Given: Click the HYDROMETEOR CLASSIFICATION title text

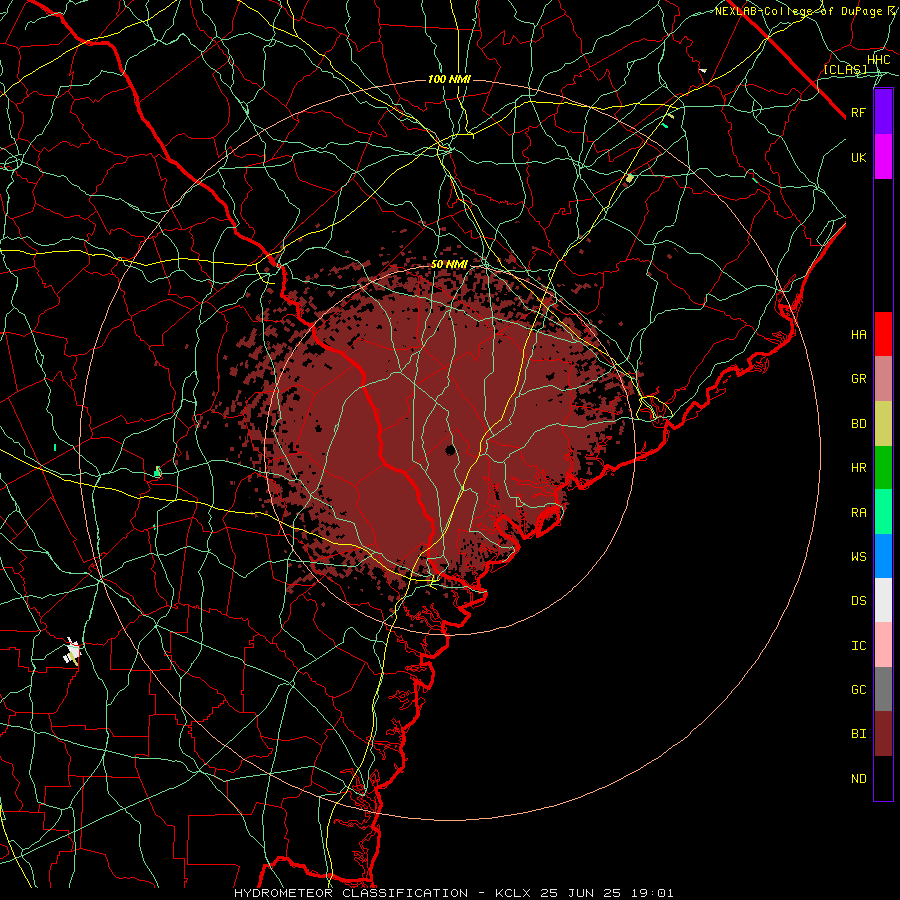Looking at the screenshot, I should click(x=351, y=893).
